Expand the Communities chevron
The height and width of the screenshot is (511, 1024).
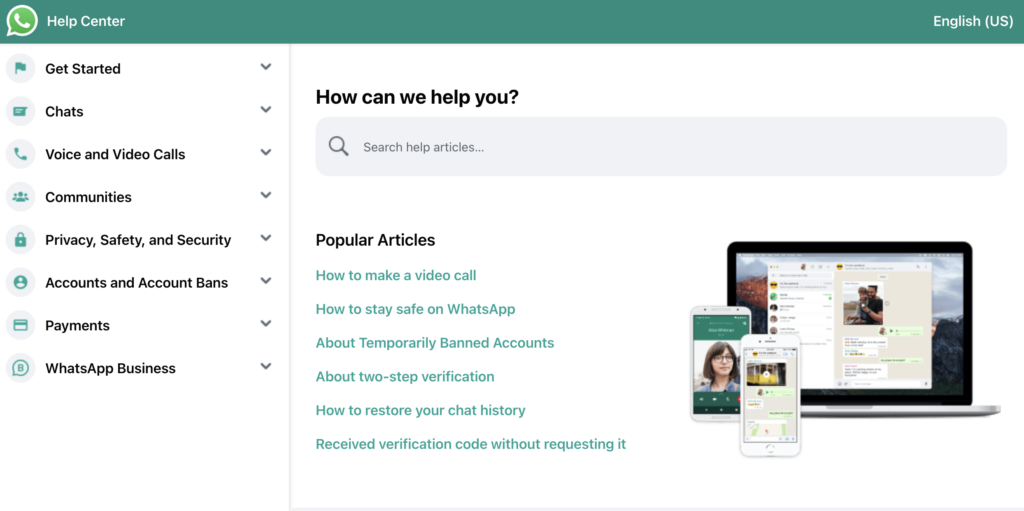(266, 195)
